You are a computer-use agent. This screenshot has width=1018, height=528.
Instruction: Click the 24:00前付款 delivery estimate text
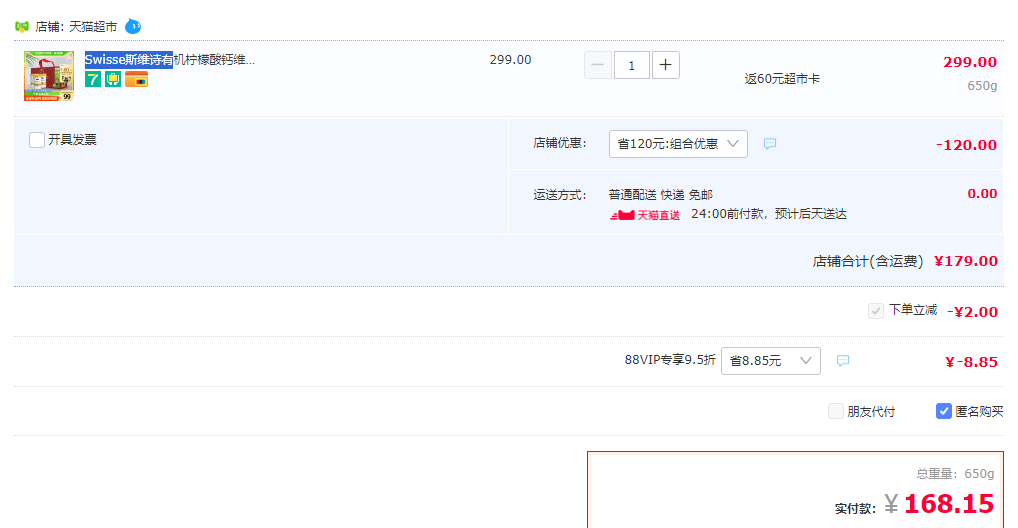click(769, 214)
